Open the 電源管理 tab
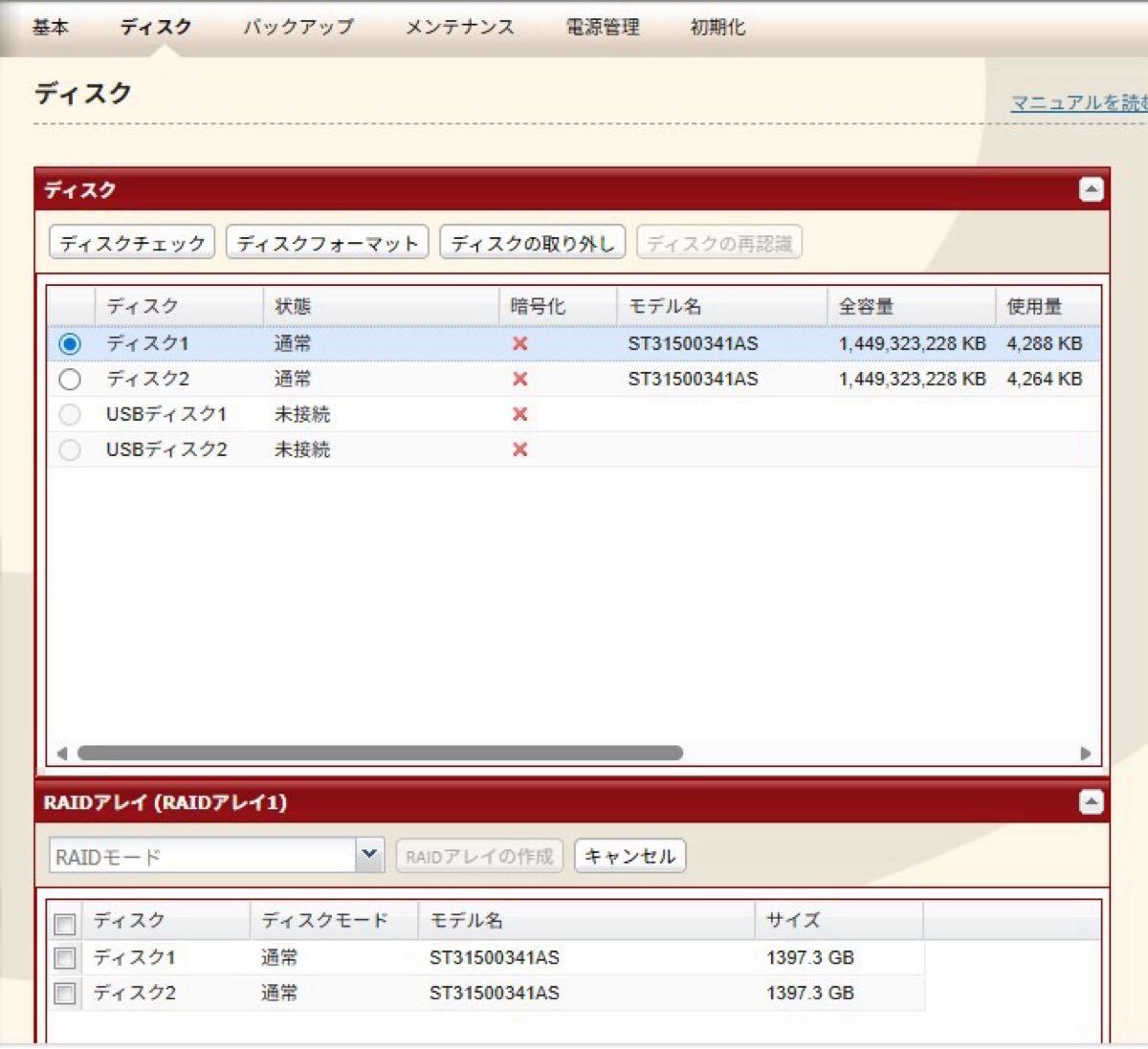This screenshot has width=1148, height=1049. tap(602, 27)
